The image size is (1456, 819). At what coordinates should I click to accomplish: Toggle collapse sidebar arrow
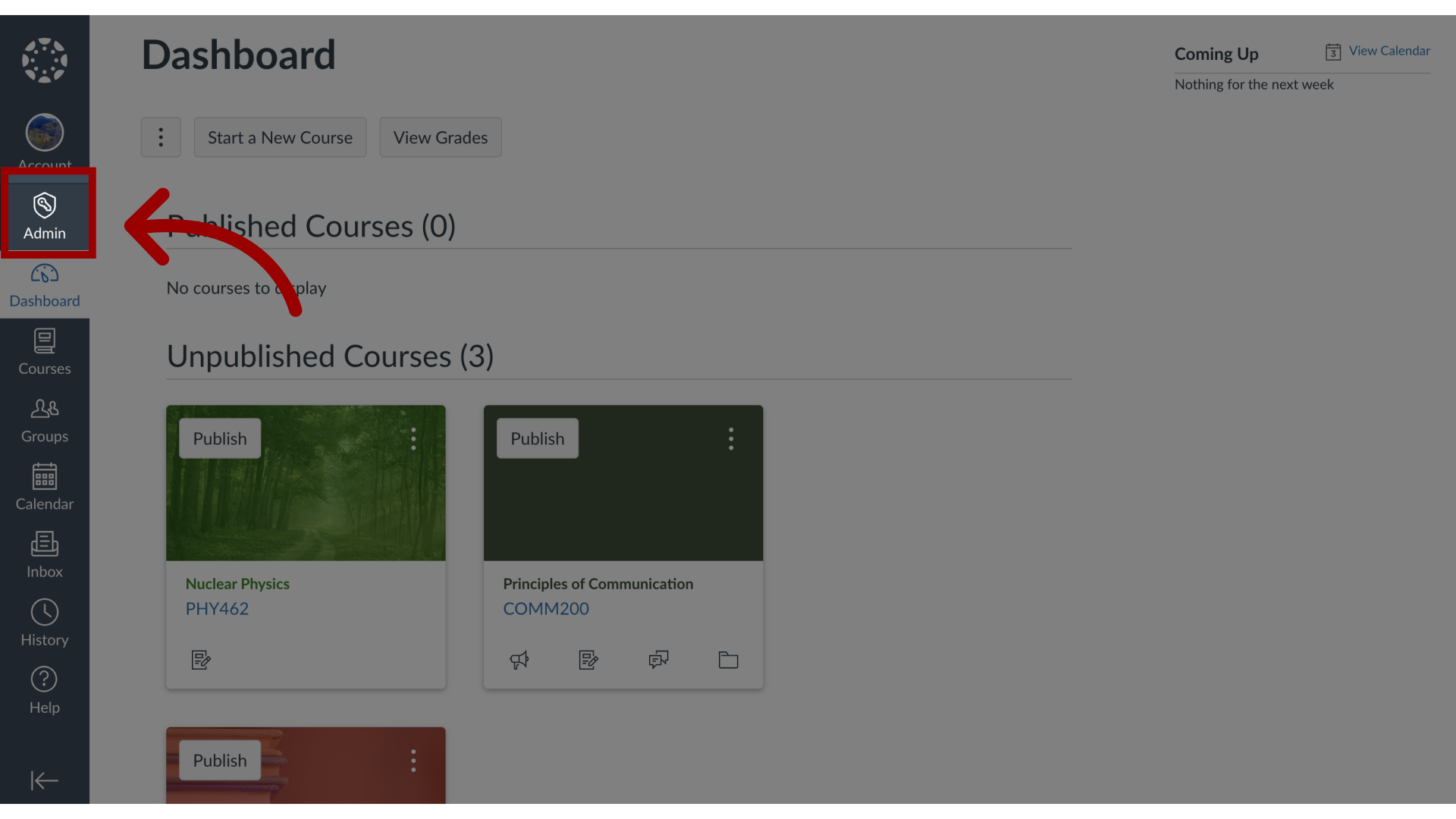(x=44, y=781)
